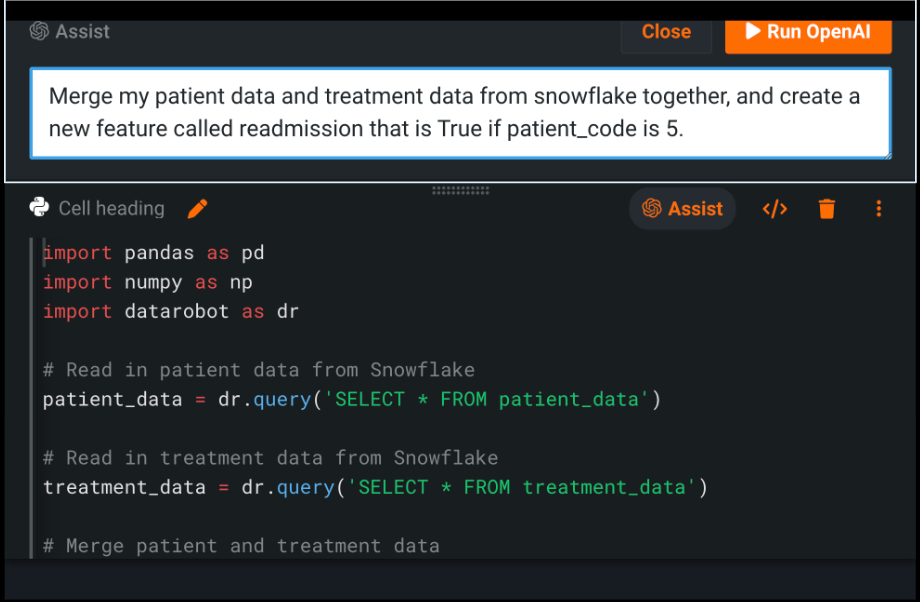
Task: Place cursor on the import pandas line
Action: click(150, 252)
